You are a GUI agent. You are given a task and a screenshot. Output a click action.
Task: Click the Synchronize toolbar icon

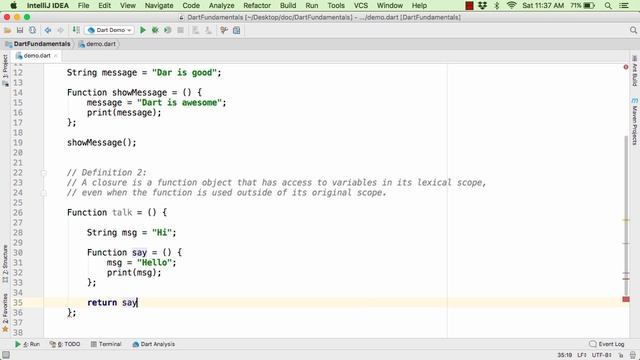click(x=32, y=30)
